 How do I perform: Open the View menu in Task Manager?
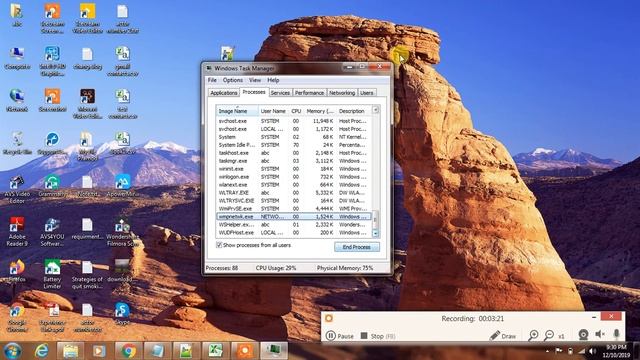pyautogui.click(x=255, y=80)
